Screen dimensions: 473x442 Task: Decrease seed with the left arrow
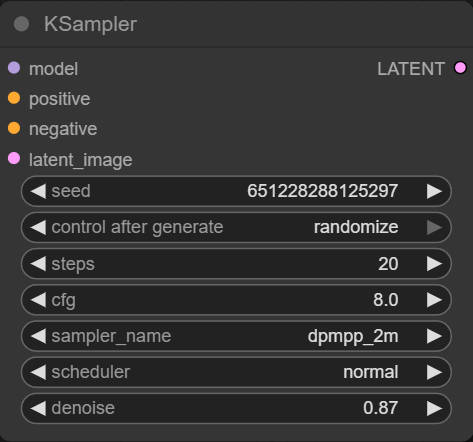(38, 191)
